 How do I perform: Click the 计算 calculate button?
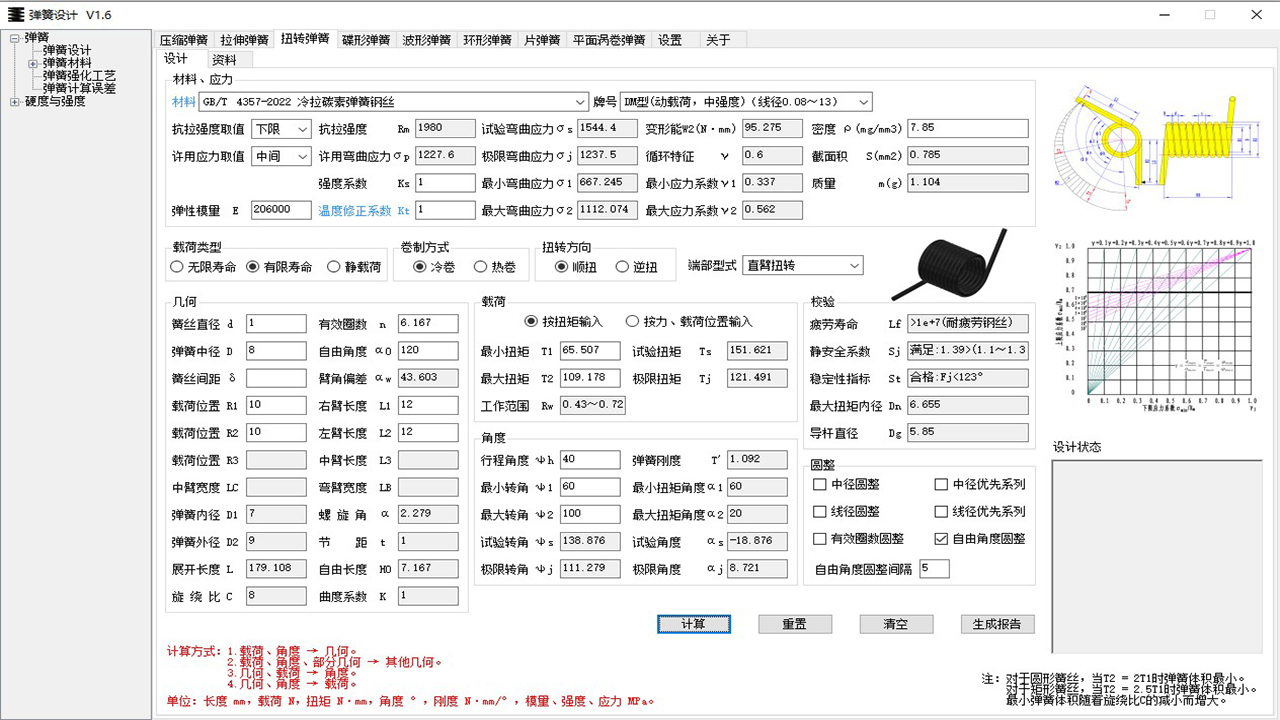pos(694,623)
